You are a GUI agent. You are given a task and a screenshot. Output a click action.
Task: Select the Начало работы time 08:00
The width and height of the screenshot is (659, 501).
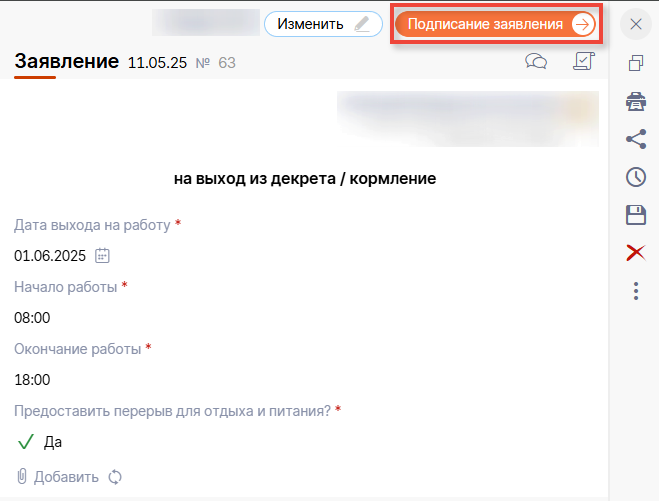(x=32, y=318)
